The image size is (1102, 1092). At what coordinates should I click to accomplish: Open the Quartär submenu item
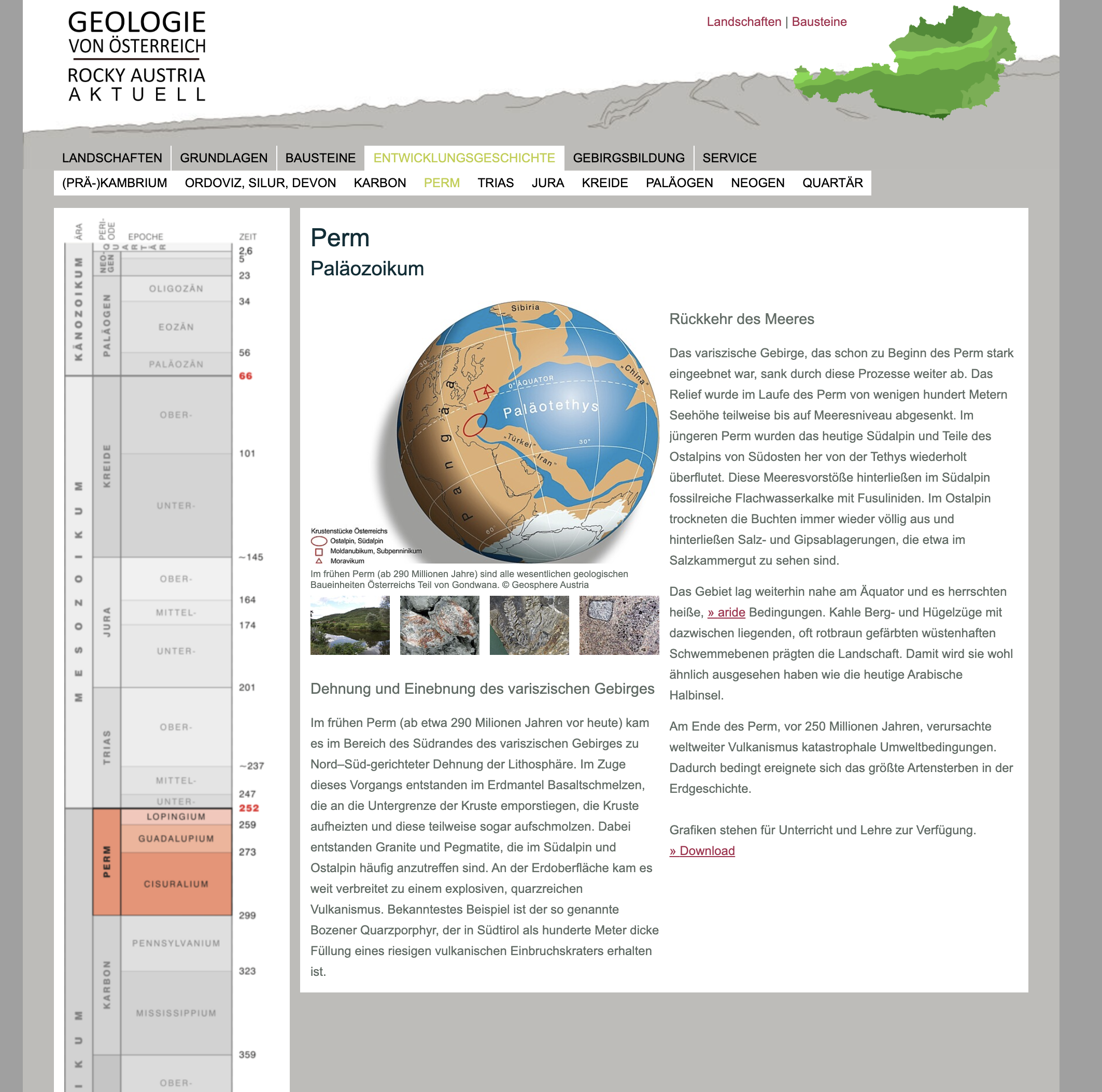(832, 183)
